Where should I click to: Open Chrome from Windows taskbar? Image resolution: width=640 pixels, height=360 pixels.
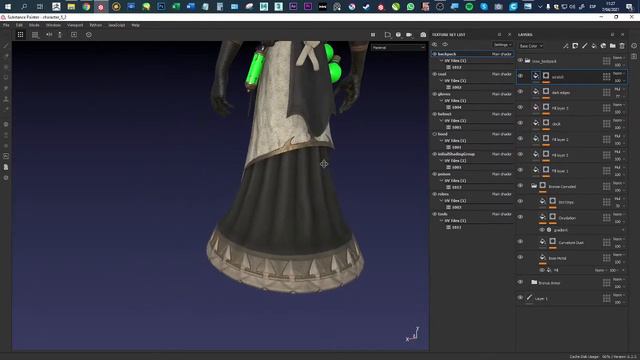coord(86,7)
